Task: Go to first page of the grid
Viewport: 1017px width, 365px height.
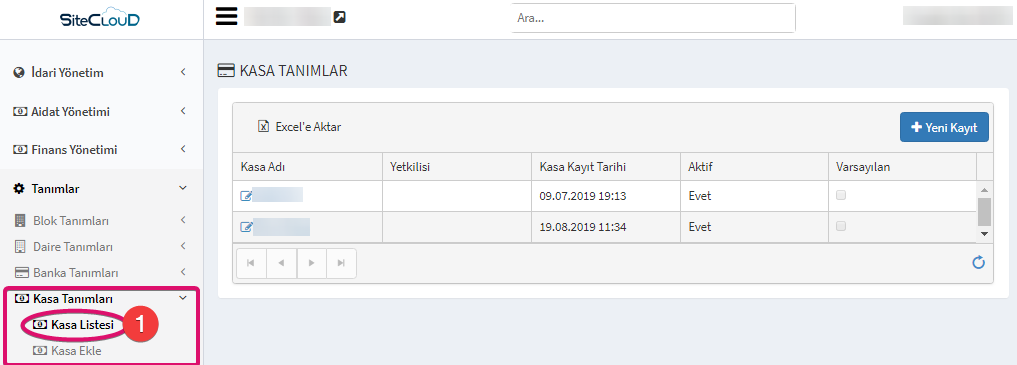Action: [251, 263]
